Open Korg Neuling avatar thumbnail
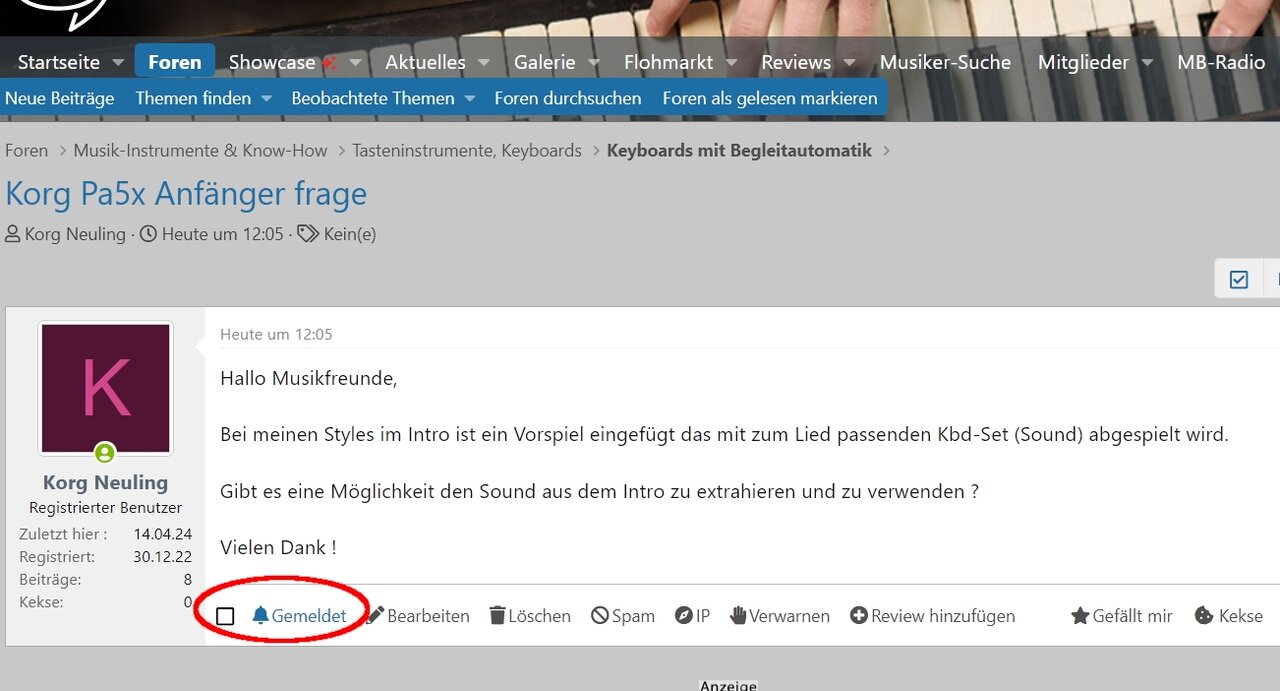 tap(105, 388)
